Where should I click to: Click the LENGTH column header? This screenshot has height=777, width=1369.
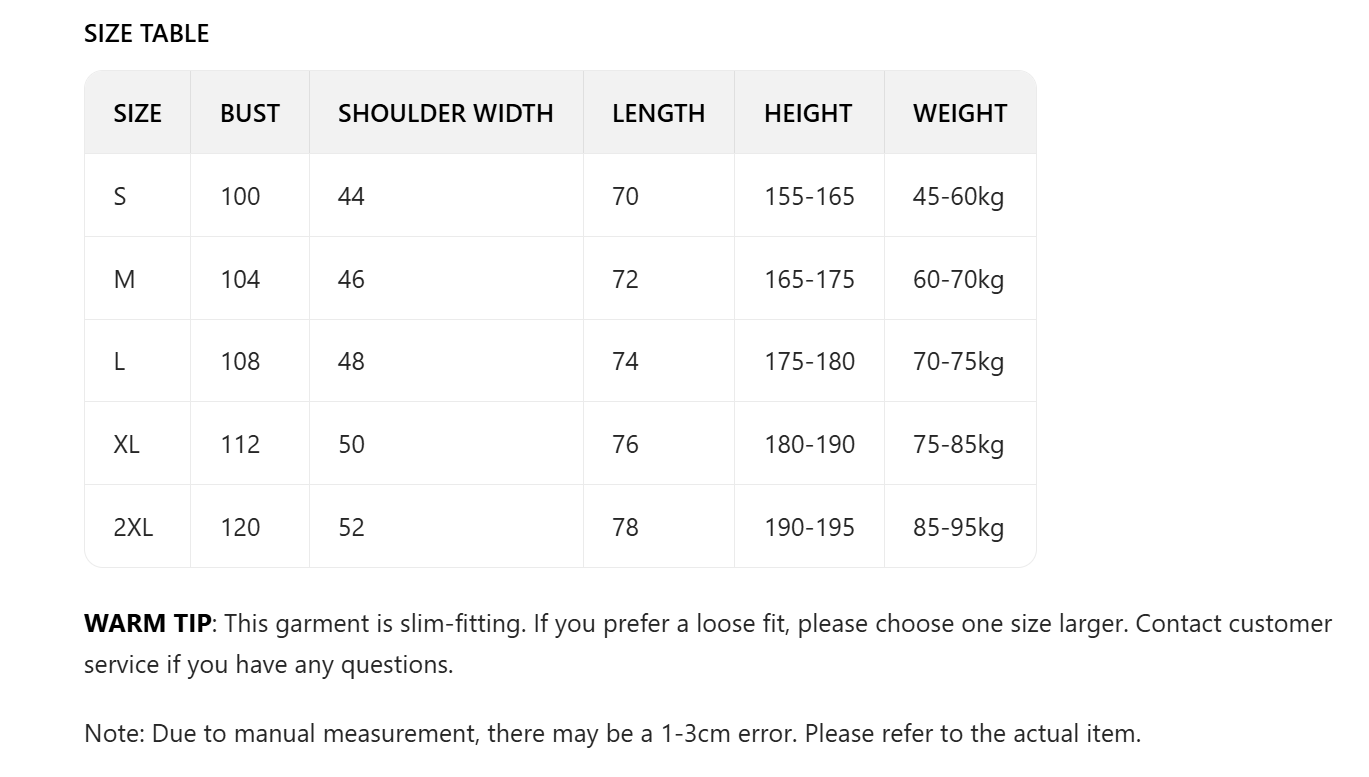pyautogui.click(x=658, y=113)
